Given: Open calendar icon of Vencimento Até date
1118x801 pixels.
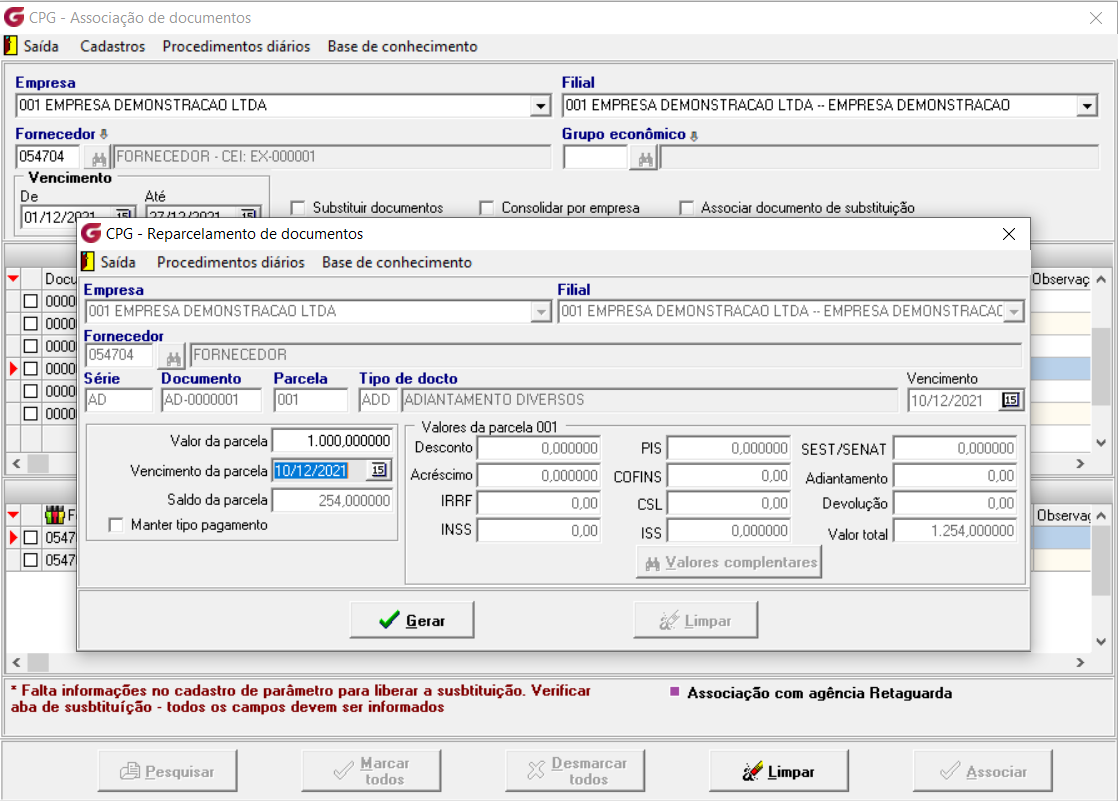Looking at the screenshot, I should (x=248, y=215).
